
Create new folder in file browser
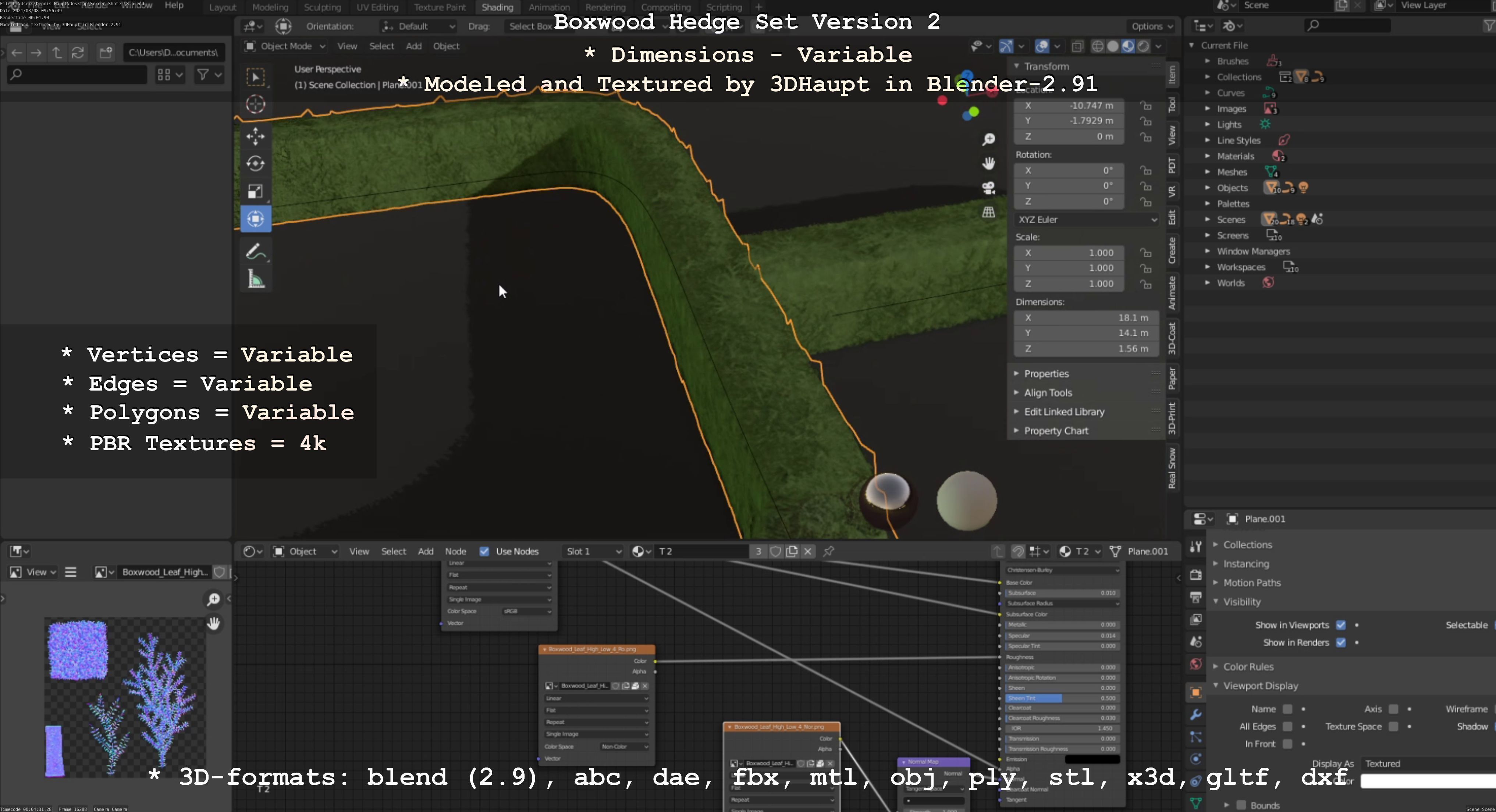coord(106,53)
